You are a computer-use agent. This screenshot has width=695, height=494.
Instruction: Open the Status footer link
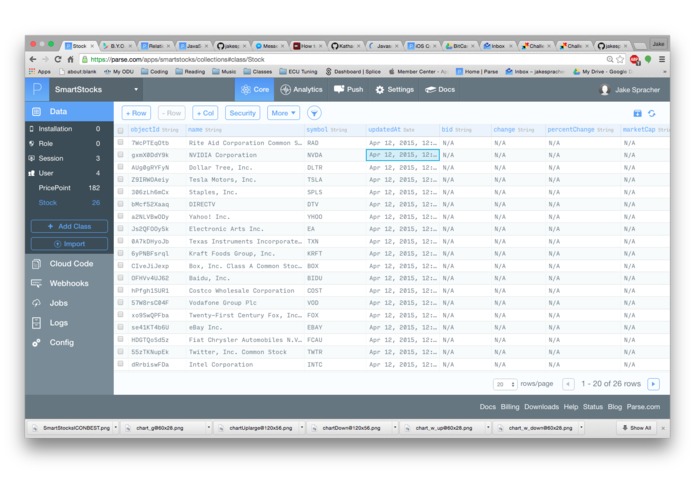pos(593,407)
